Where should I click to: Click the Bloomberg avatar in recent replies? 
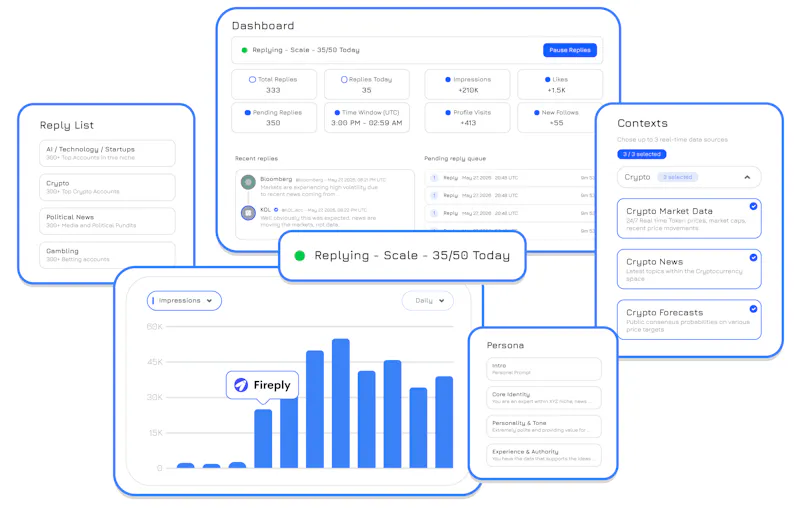[248, 182]
